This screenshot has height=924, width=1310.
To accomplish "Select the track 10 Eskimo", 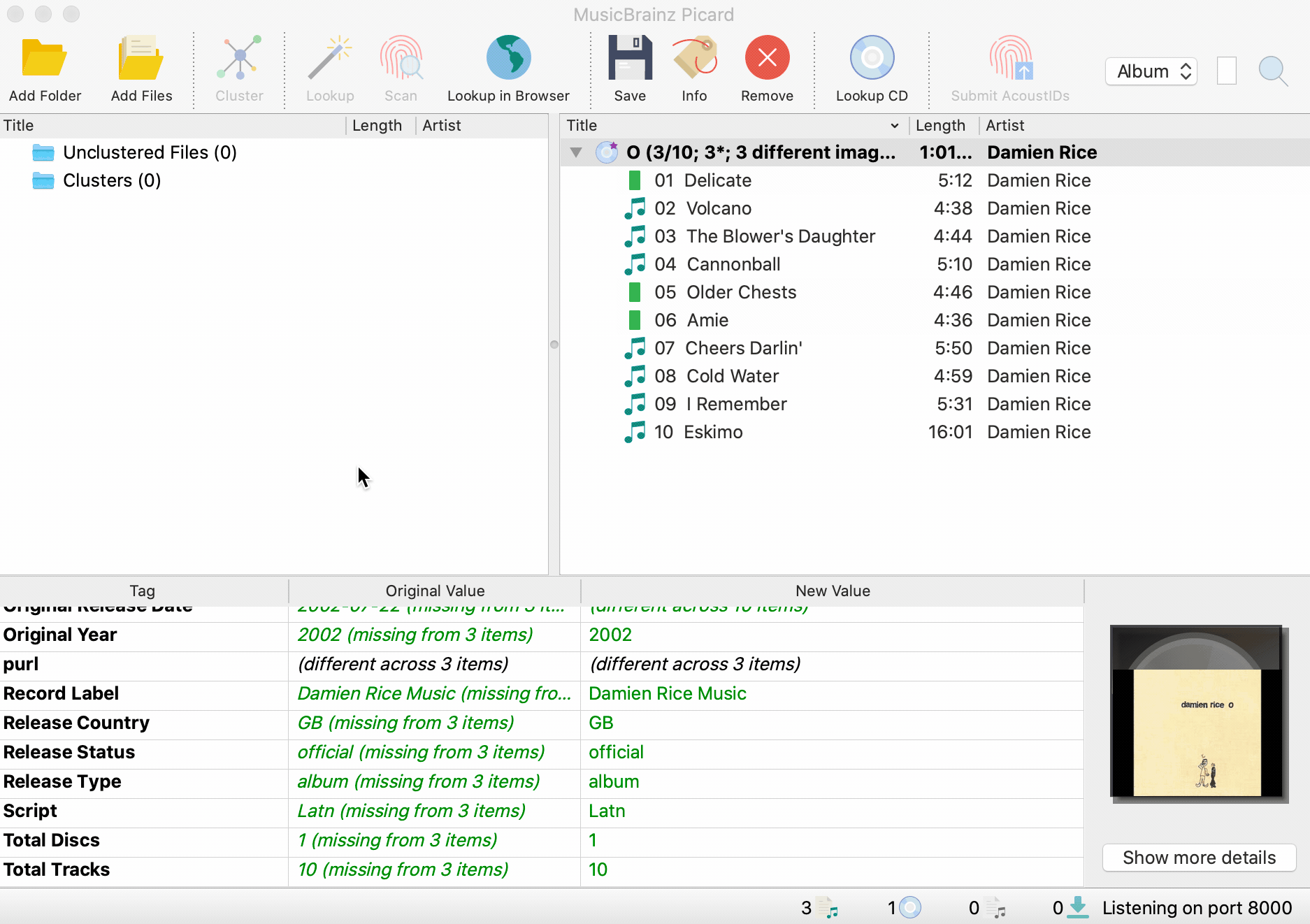I will pyautogui.click(x=713, y=432).
